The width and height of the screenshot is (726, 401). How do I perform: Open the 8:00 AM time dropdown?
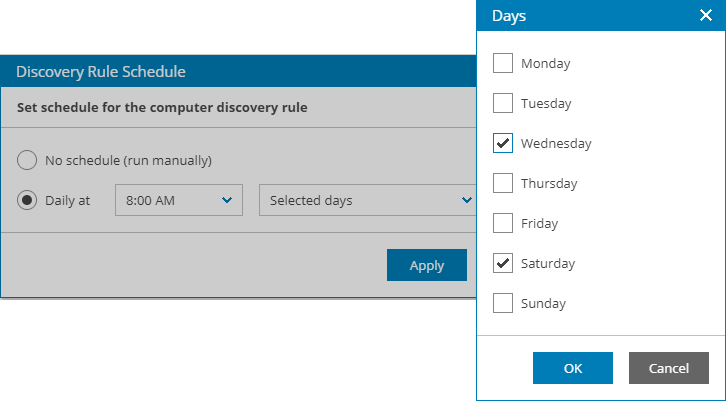click(x=179, y=200)
